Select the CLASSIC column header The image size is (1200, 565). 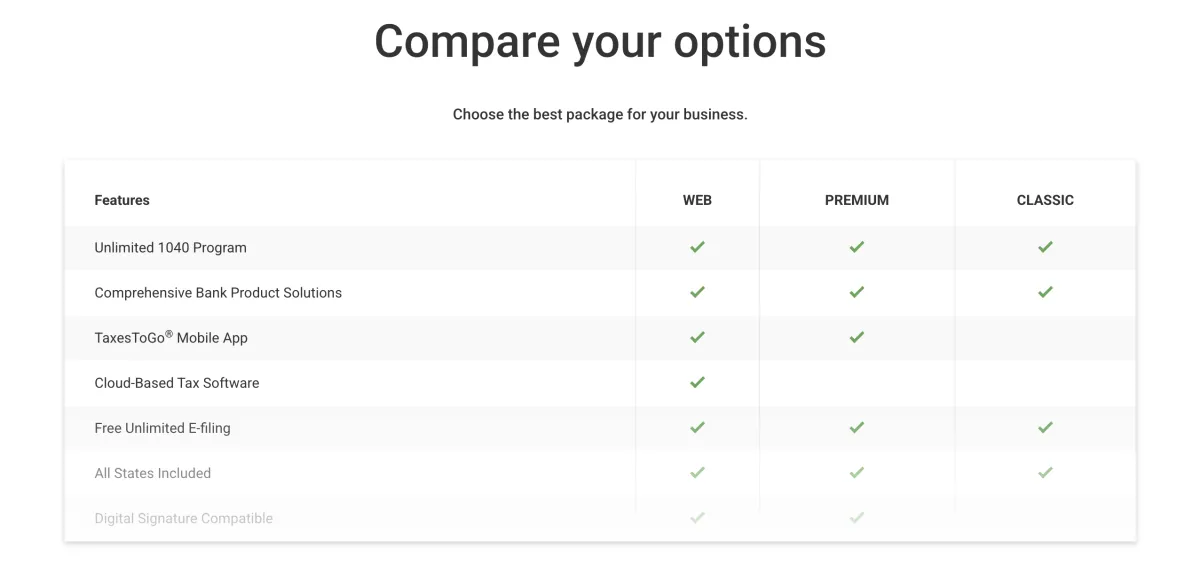tap(1045, 200)
